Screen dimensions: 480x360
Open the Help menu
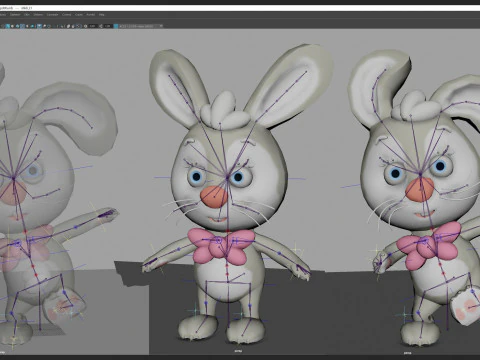click(x=102, y=15)
